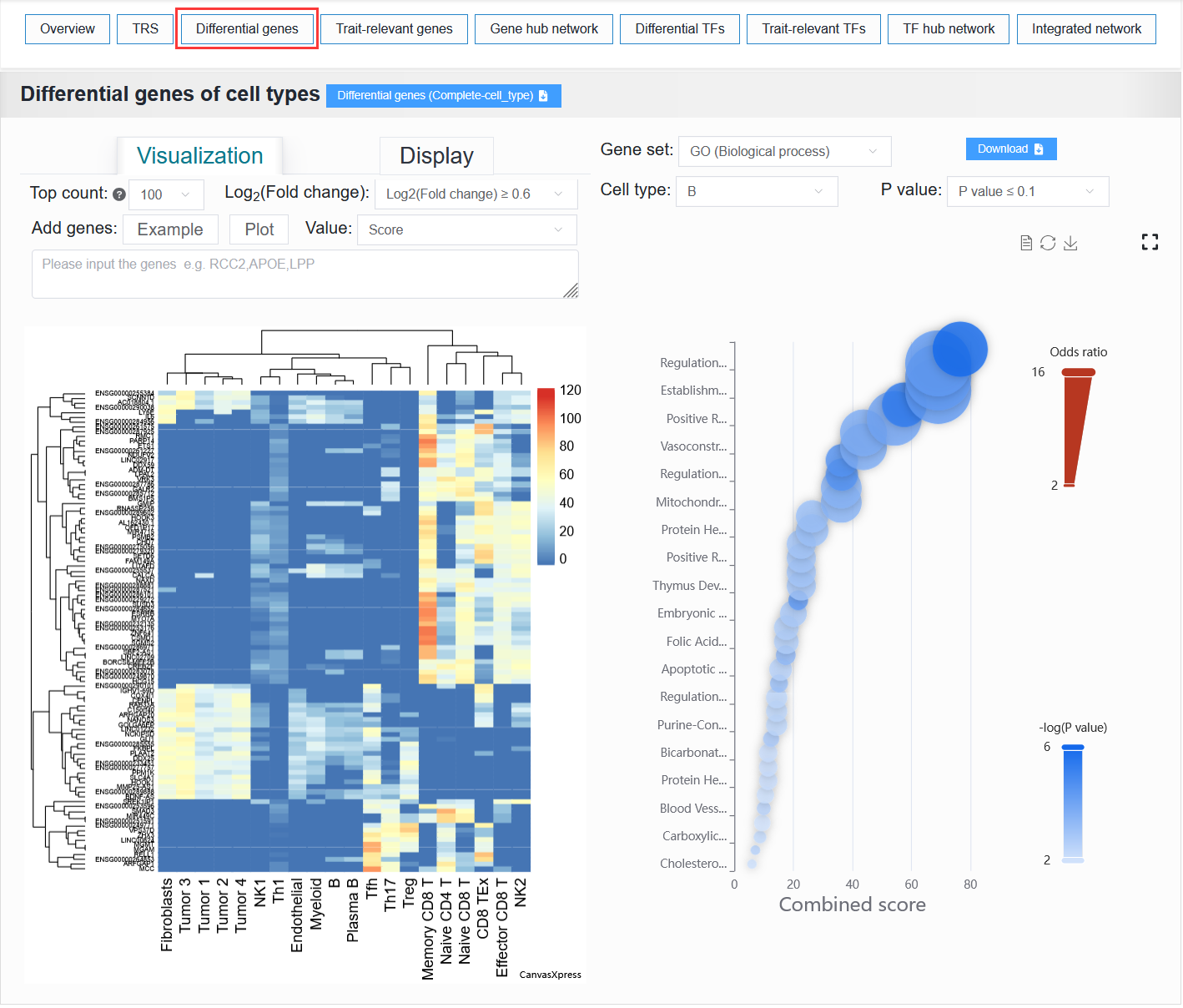Click the chart refresh/restore icon
The width and height of the screenshot is (1183, 1008).
click(1048, 243)
